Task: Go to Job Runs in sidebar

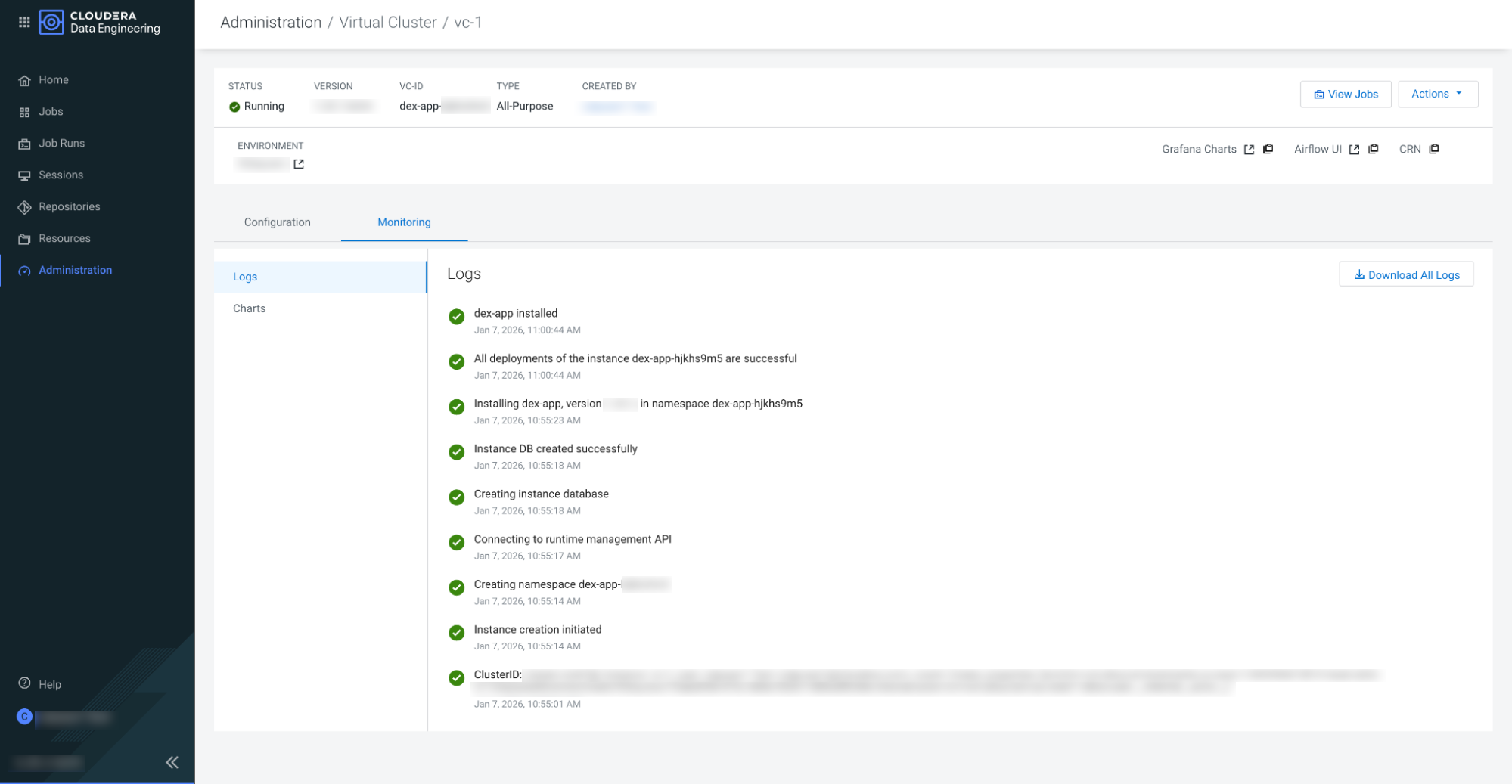Action: coord(61,144)
